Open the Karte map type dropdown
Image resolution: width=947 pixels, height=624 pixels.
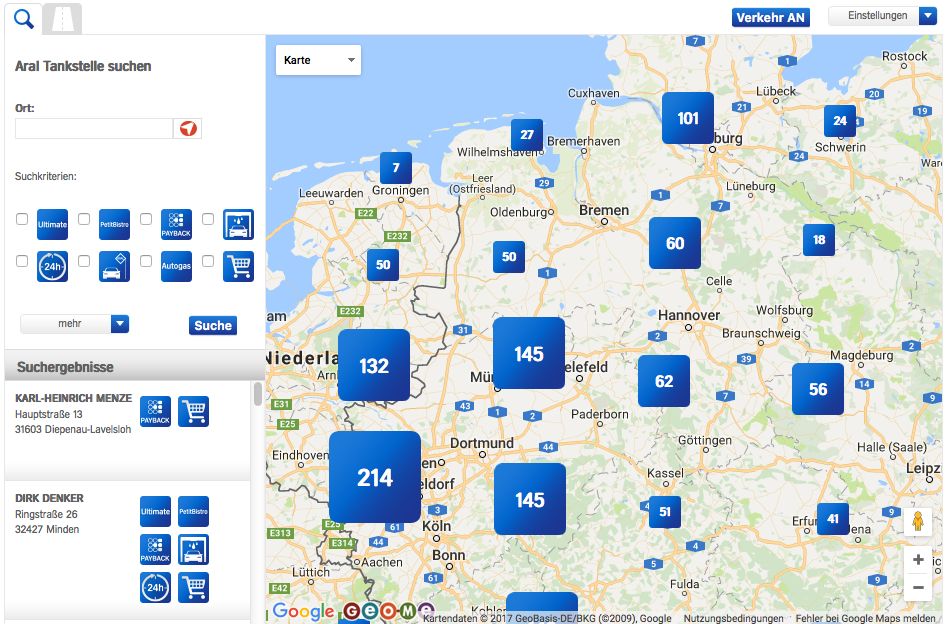click(318, 60)
